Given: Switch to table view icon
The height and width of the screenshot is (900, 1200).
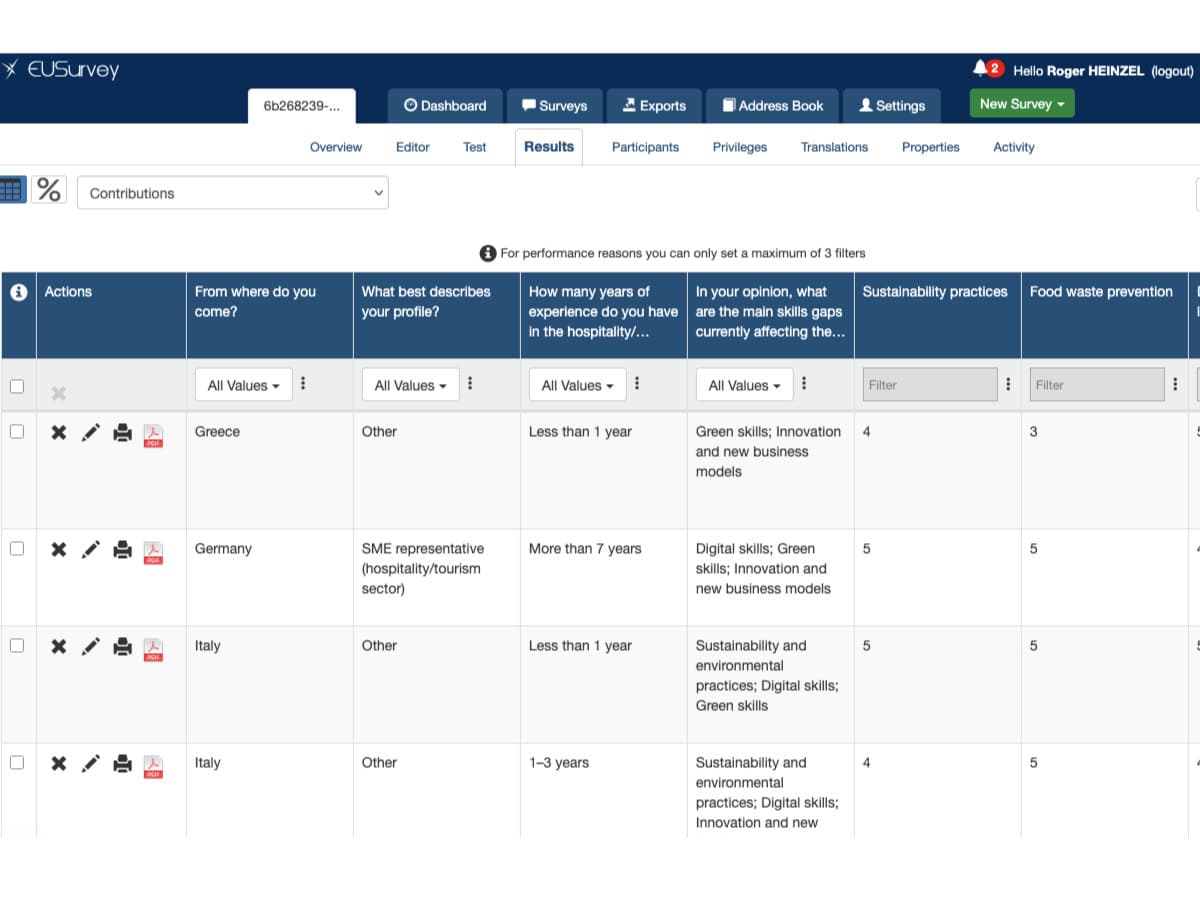Looking at the screenshot, I should tap(11, 190).
